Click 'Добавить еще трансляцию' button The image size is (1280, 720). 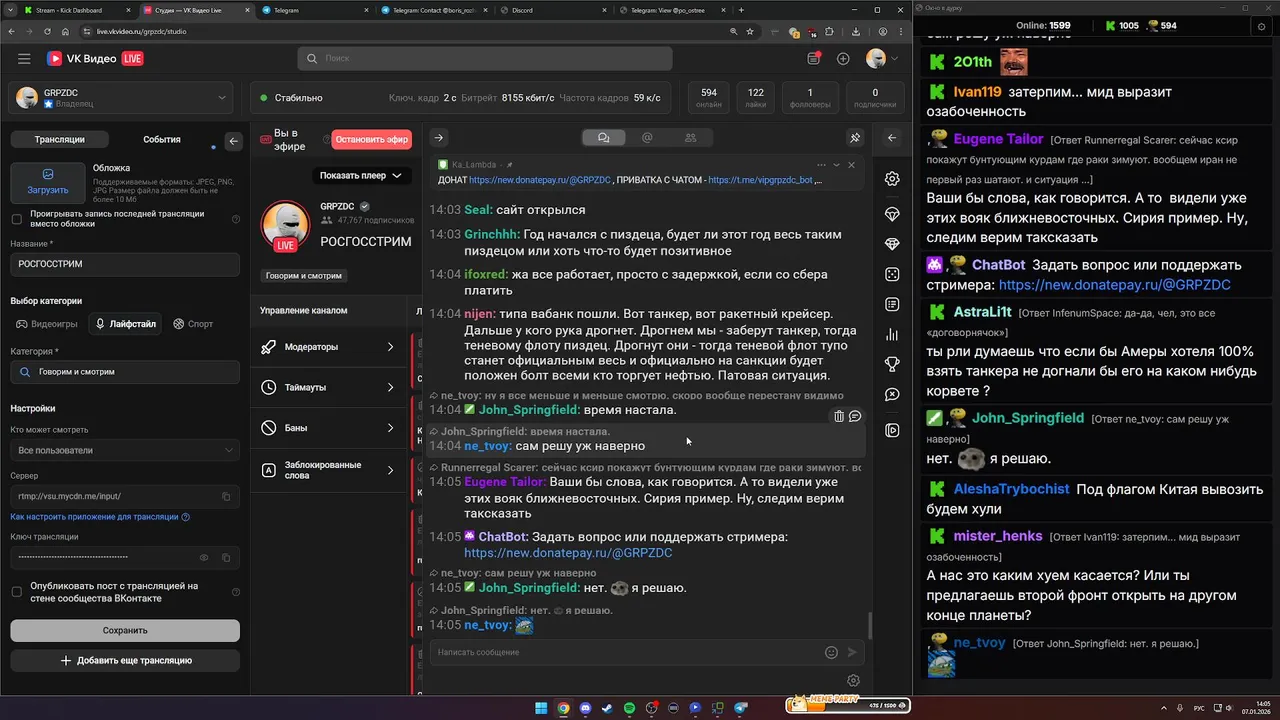125,660
